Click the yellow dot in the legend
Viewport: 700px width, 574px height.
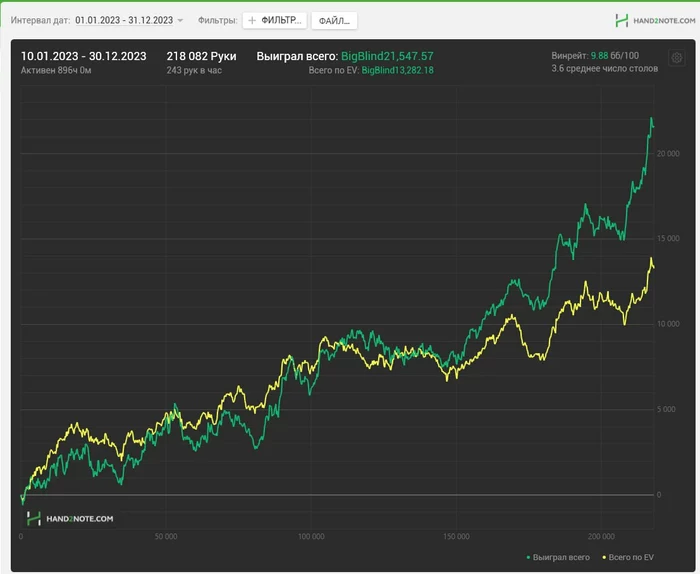click(601, 556)
